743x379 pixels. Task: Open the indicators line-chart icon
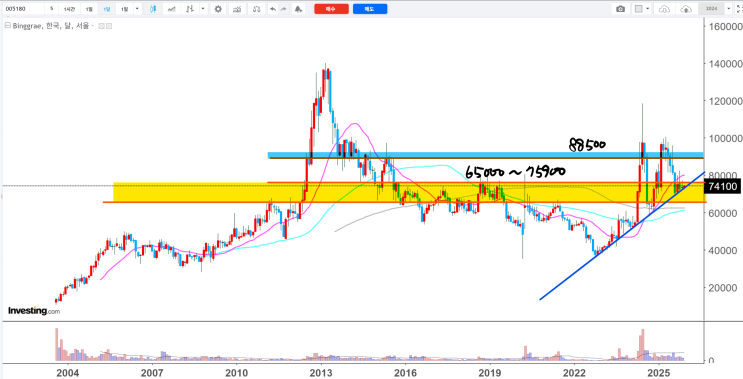click(x=173, y=9)
